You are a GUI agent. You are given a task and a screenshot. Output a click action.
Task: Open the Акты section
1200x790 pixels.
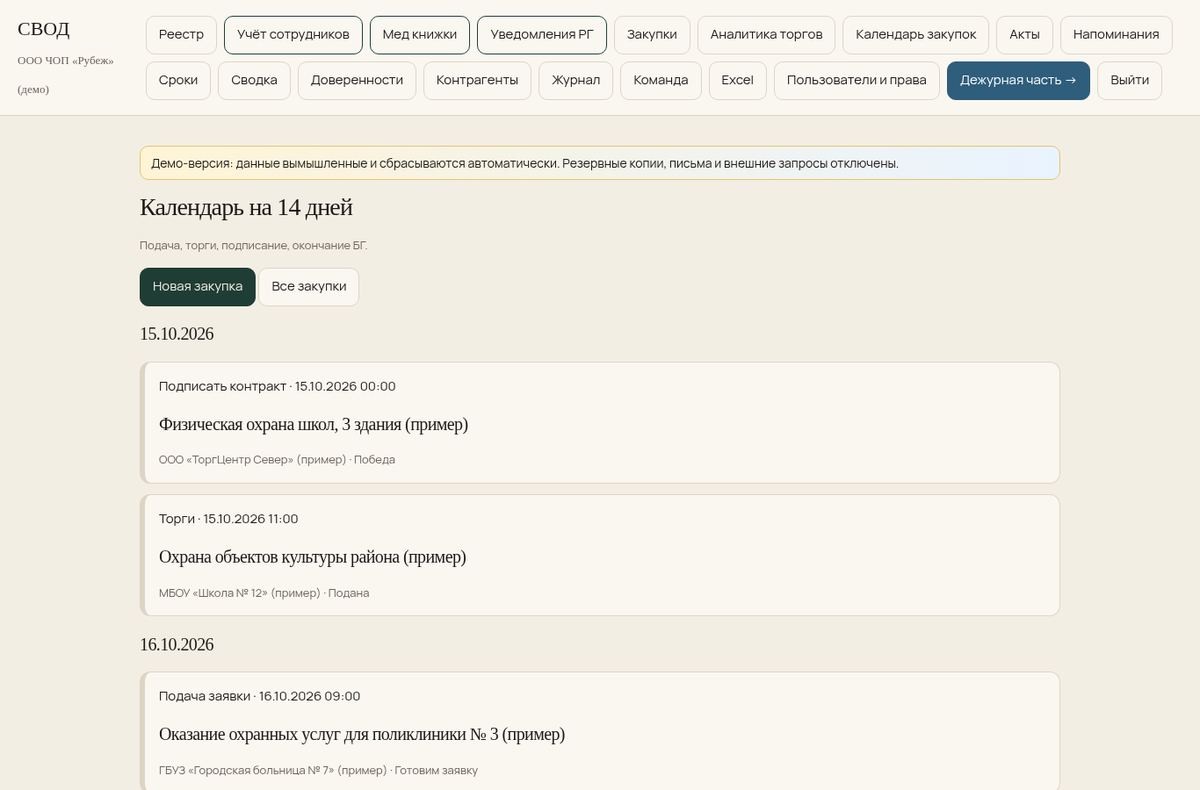coord(1025,35)
